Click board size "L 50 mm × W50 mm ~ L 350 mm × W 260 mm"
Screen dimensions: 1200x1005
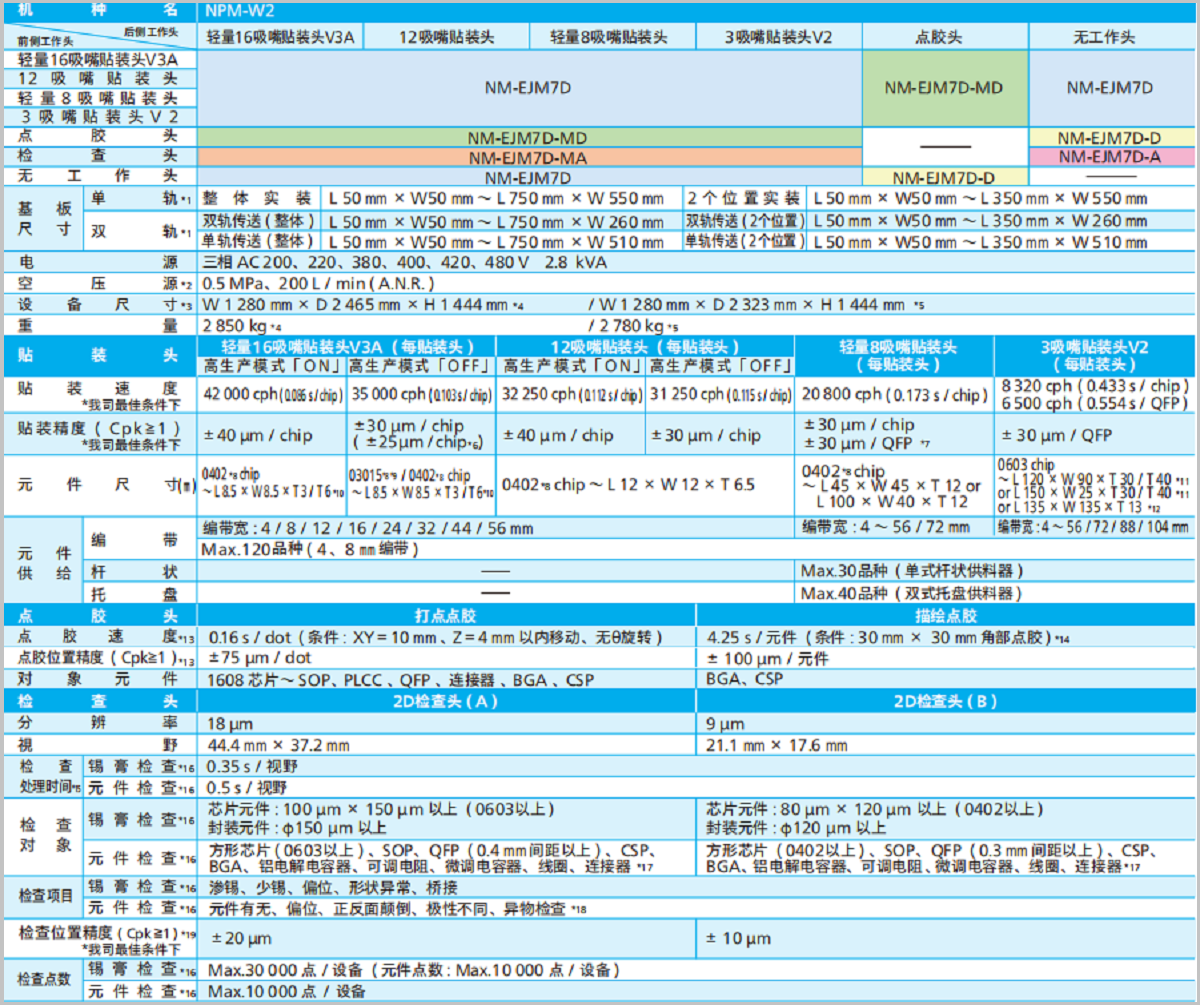(981, 220)
